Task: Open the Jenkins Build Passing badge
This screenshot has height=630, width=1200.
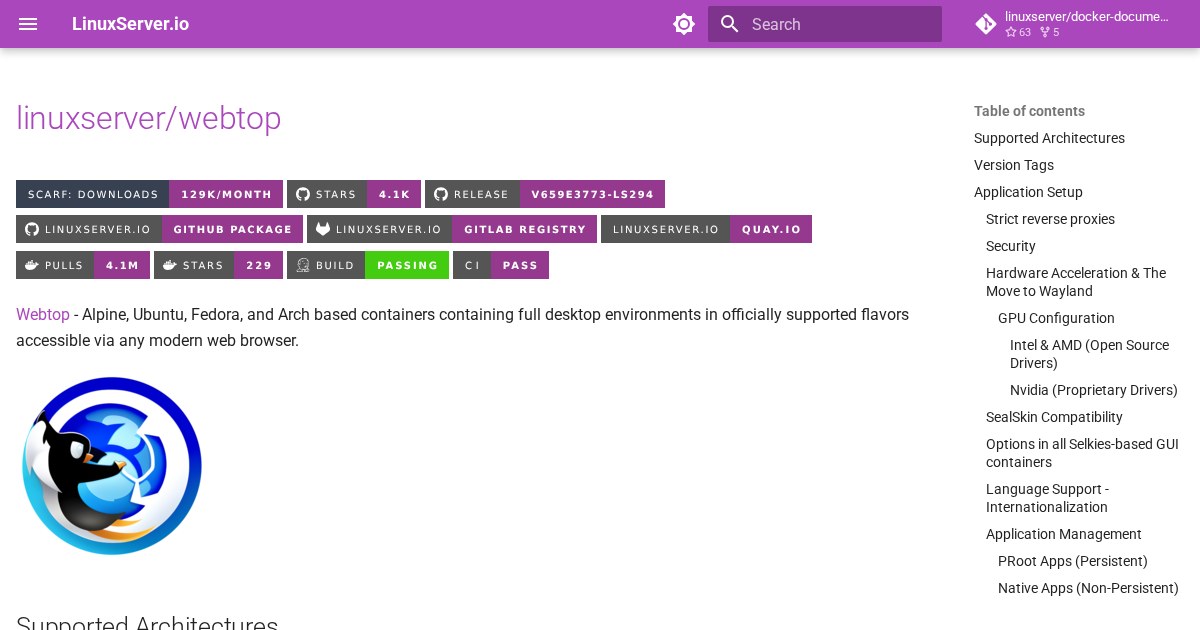Action: click(x=368, y=265)
